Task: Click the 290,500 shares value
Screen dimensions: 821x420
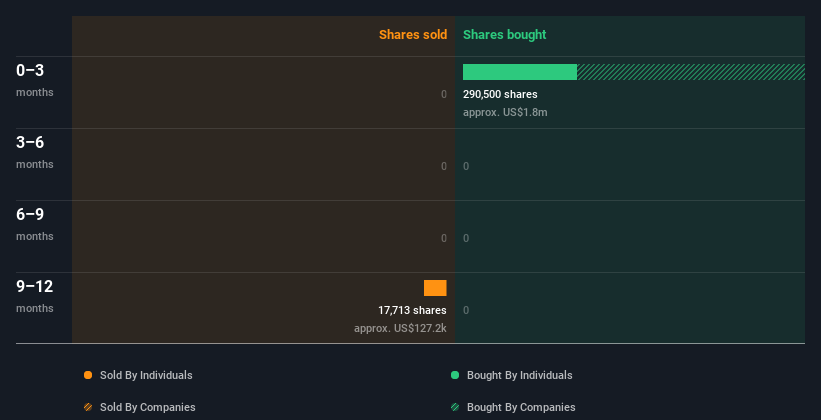Action: click(500, 94)
